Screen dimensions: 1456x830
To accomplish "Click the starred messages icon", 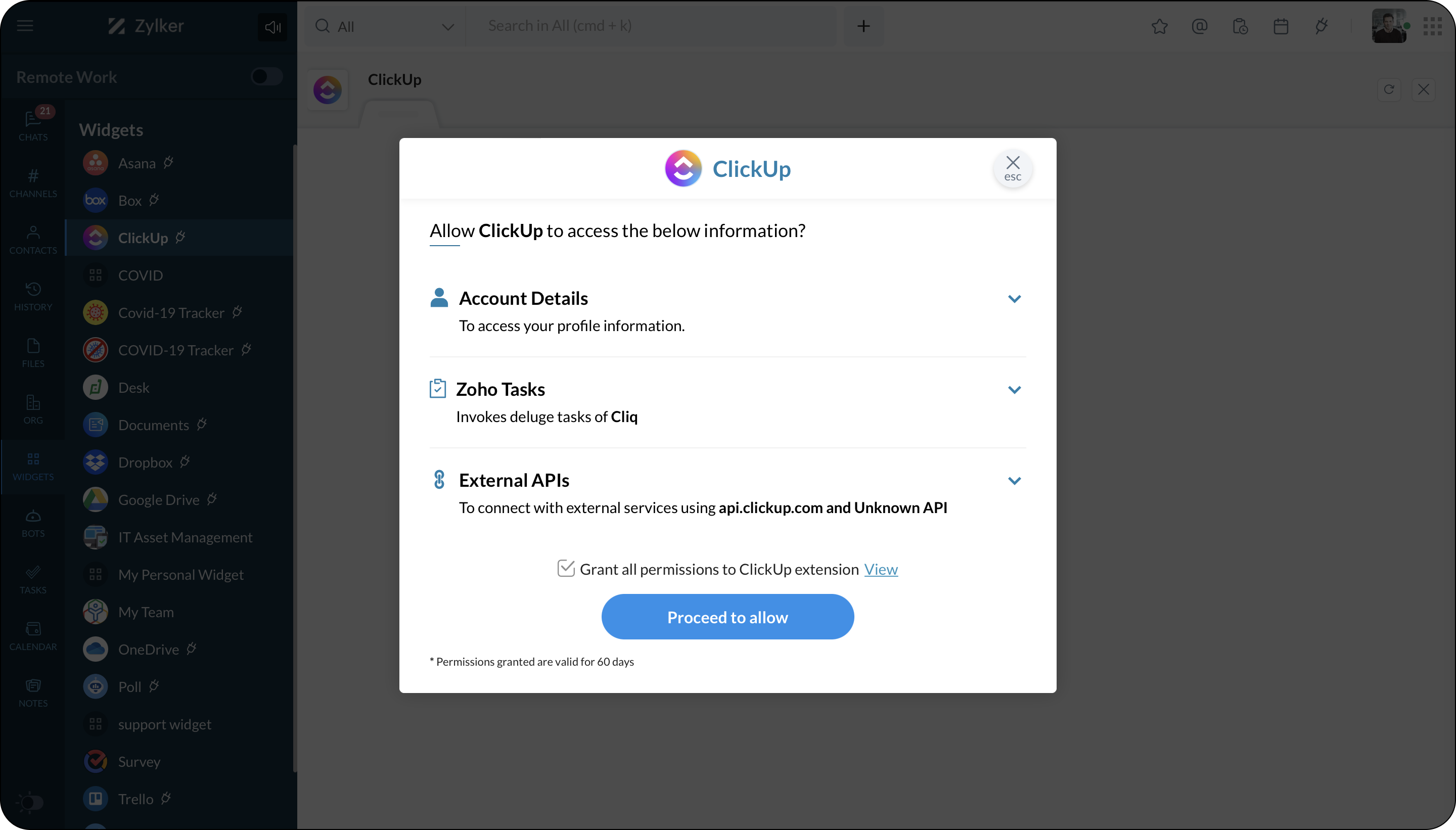I will 1159,26.
